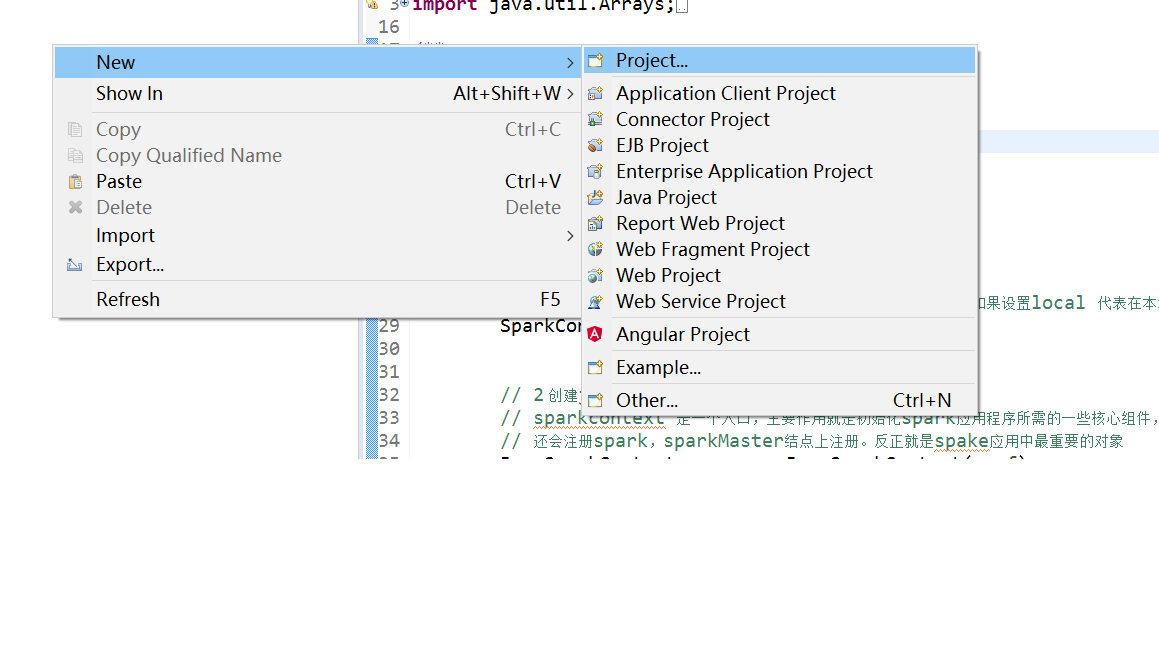Select Web Fragment Project
The height and width of the screenshot is (648, 1159).
(x=712, y=249)
